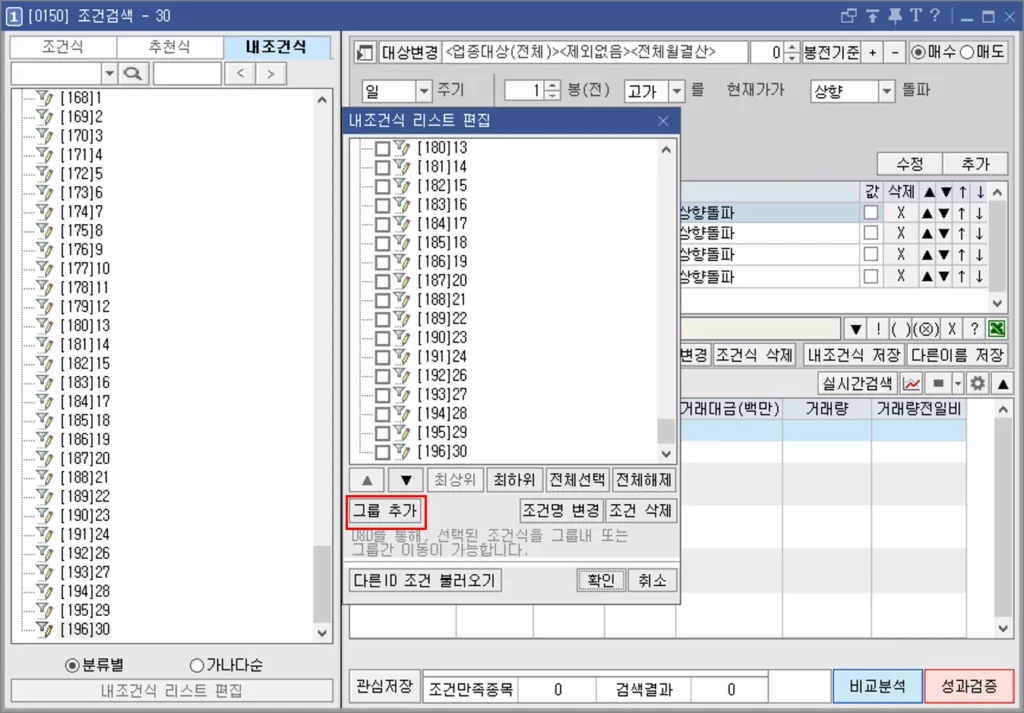The image size is (1024, 713).
Task: Open the formula bar dropdown arrow
Action: pos(856,328)
